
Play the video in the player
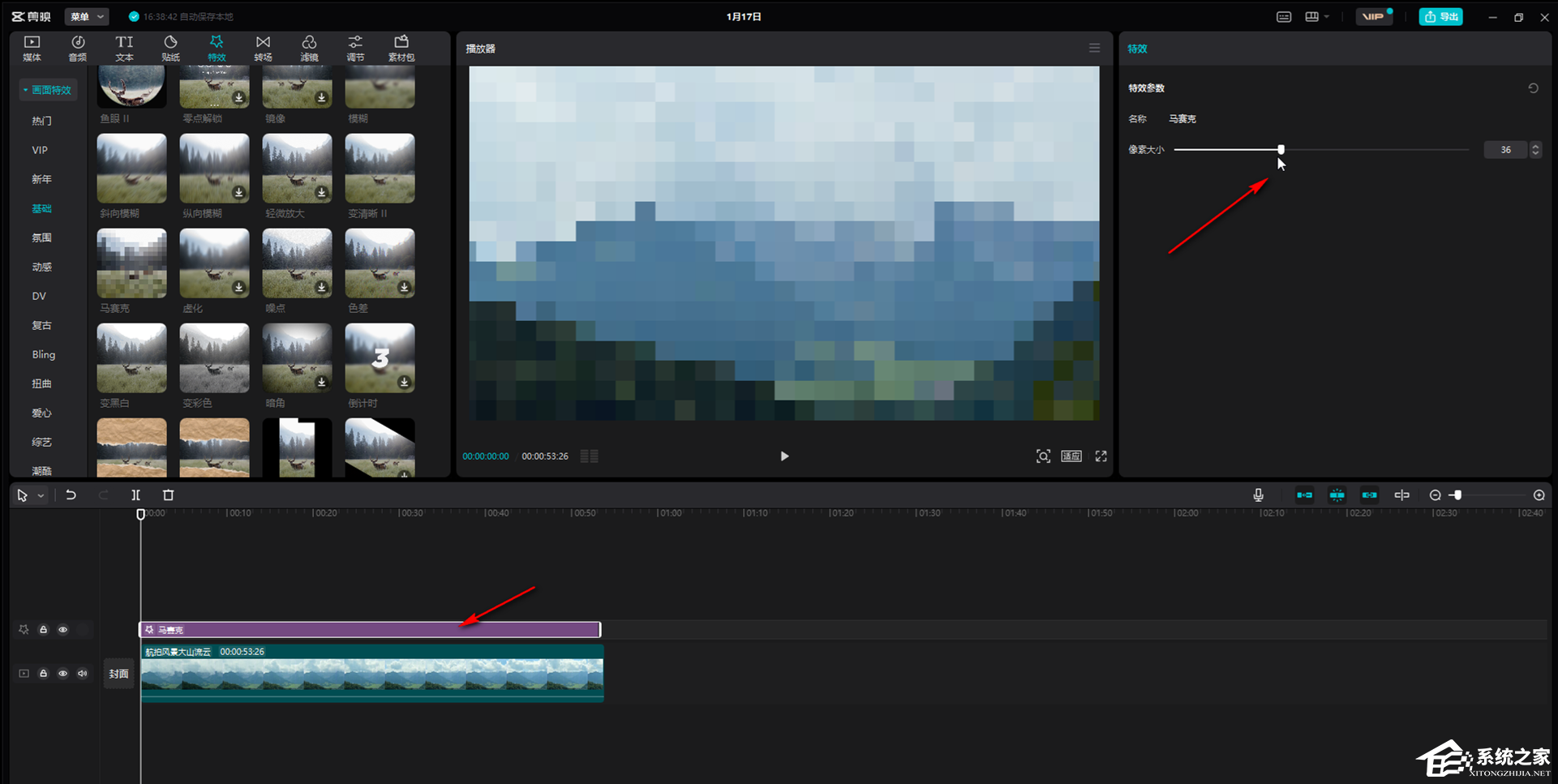[x=783, y=456]
